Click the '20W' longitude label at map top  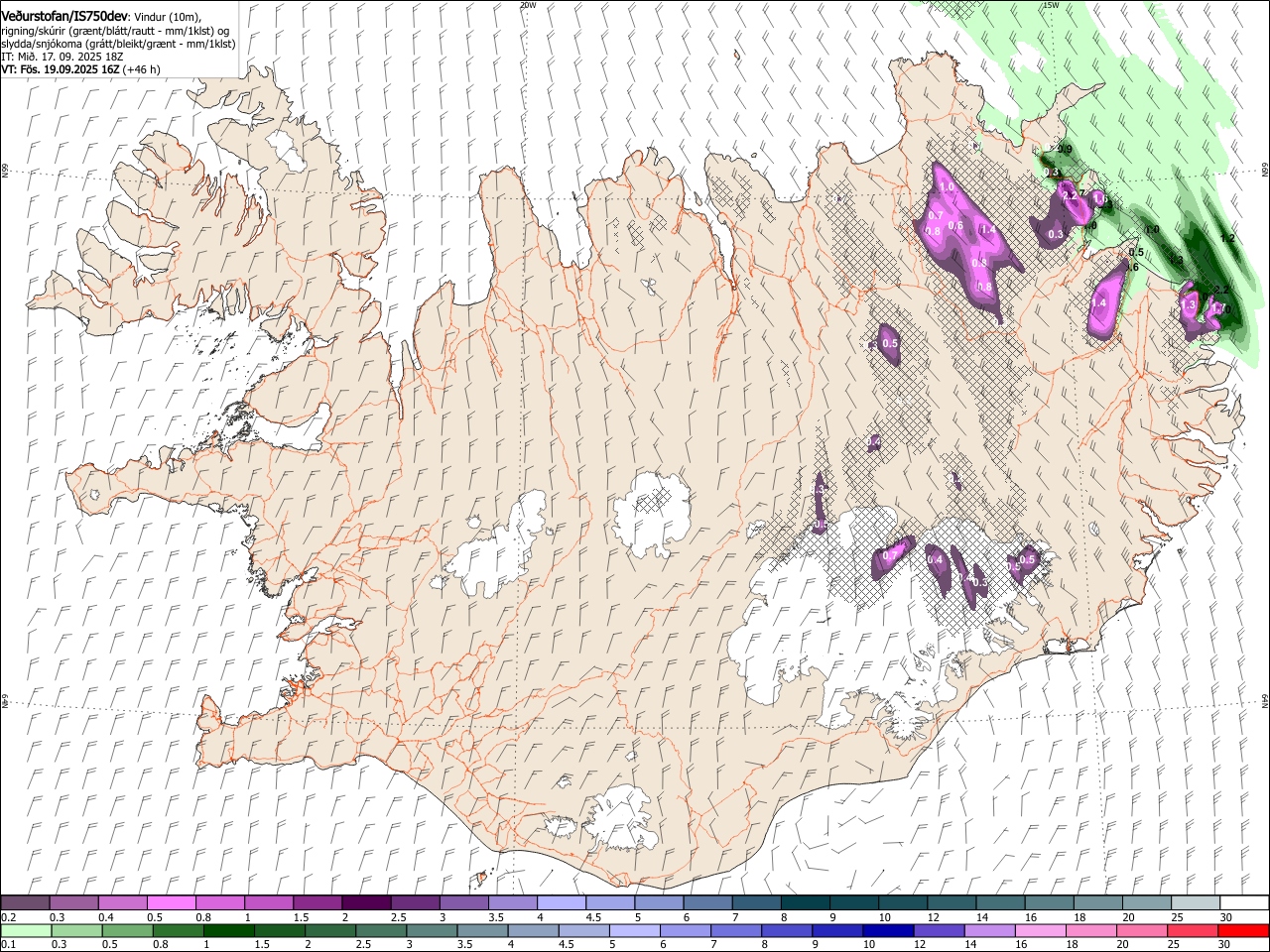527,5
